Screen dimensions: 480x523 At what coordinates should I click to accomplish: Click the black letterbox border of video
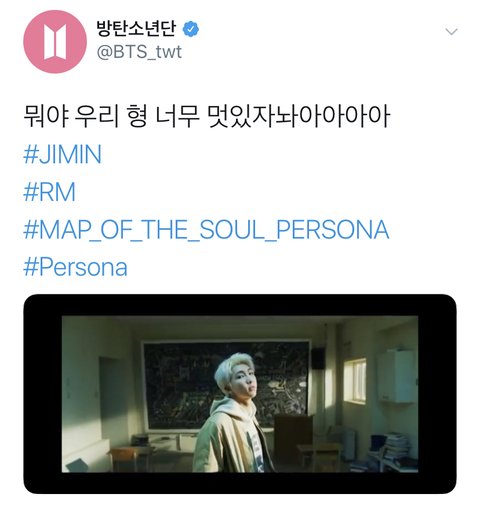(x=240, y=305)
